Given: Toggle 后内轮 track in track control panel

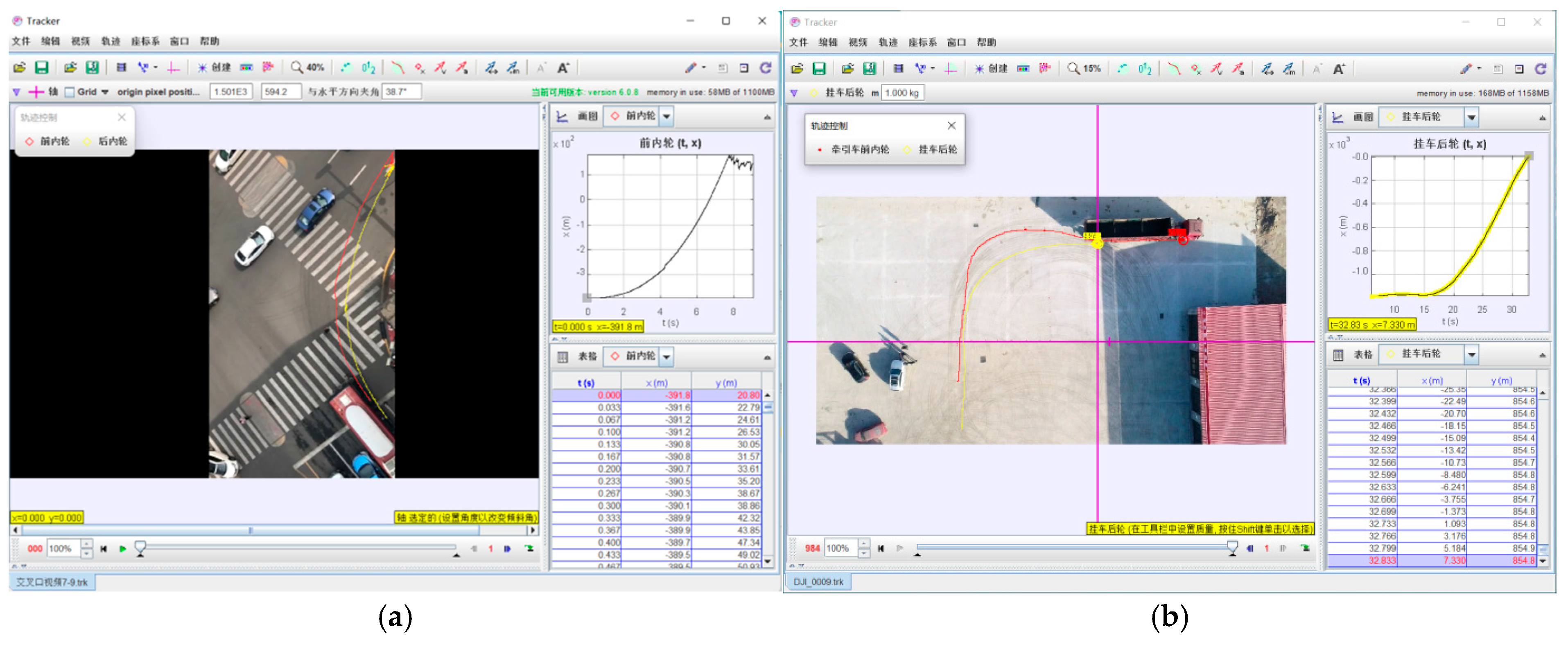Looking at the screenshot, I should point(106,141).
